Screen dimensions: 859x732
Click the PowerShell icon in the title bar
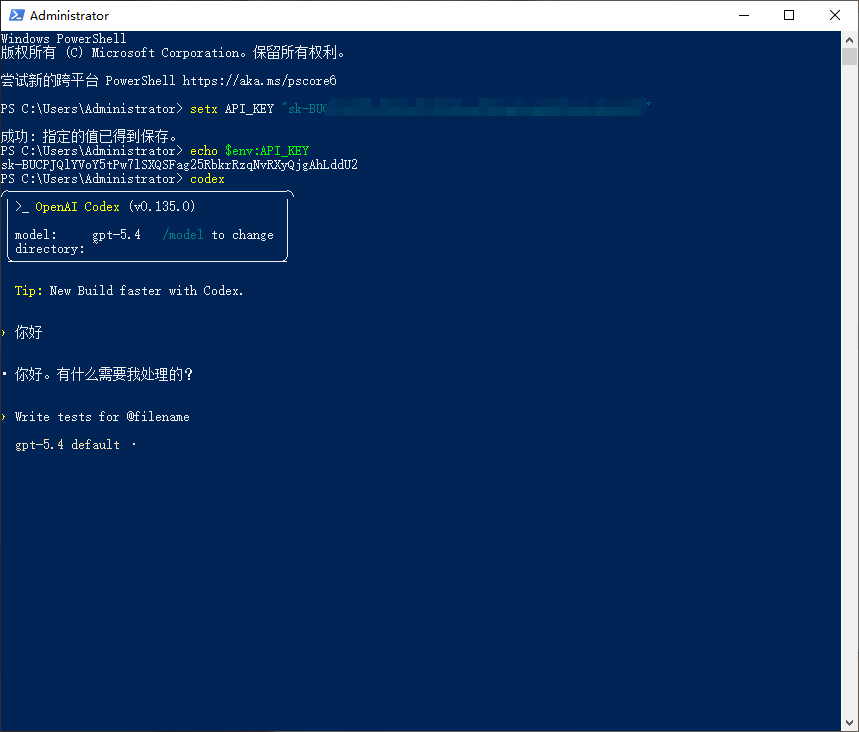(16, 15)
